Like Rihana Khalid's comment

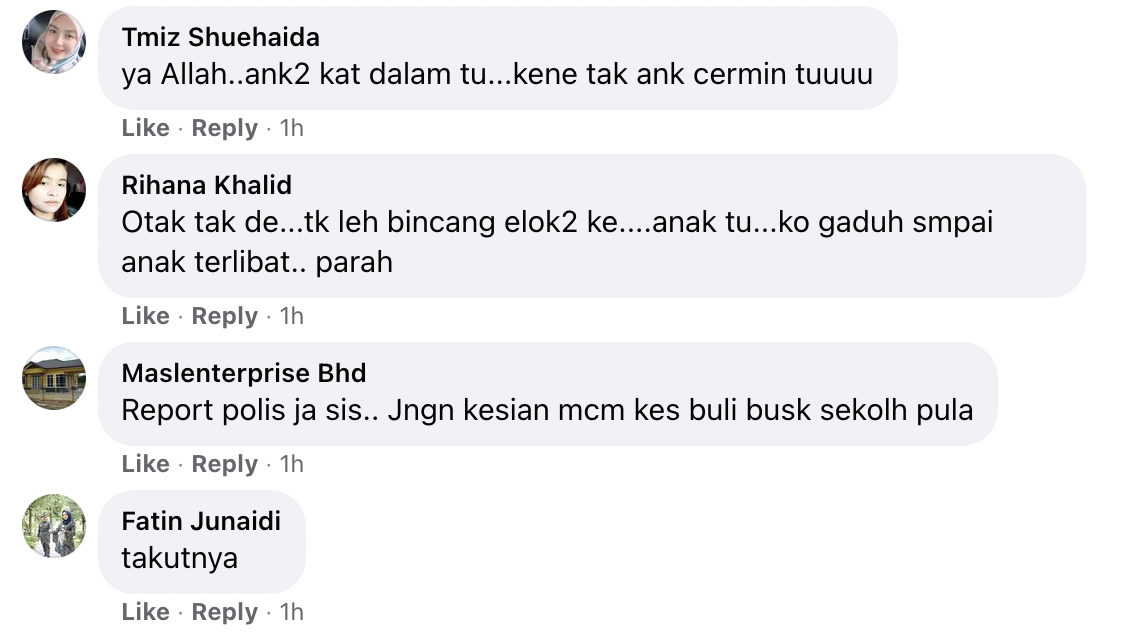pyautogui.click(x=145, y=316)
